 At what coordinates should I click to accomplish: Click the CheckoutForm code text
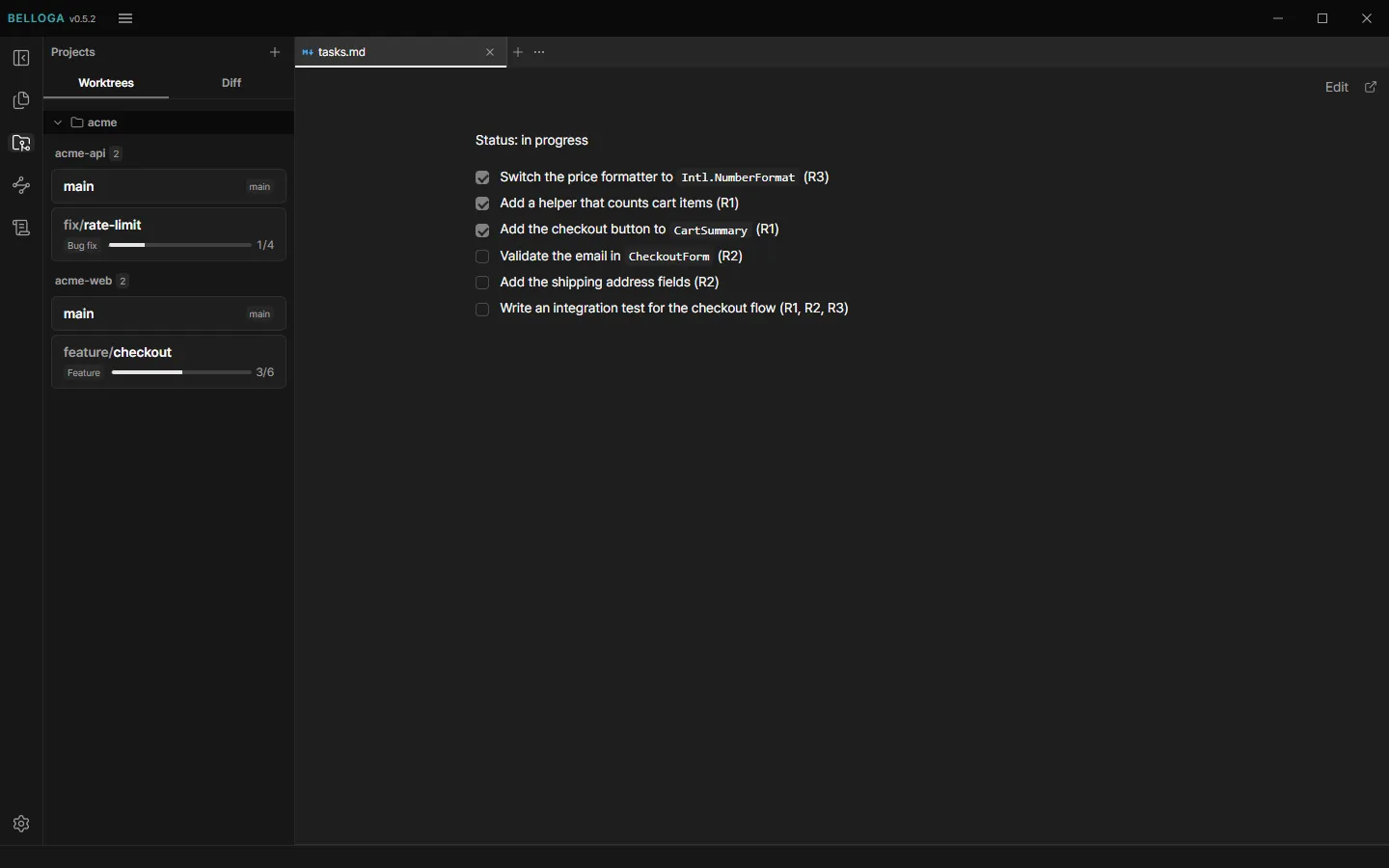click(669, 257)
